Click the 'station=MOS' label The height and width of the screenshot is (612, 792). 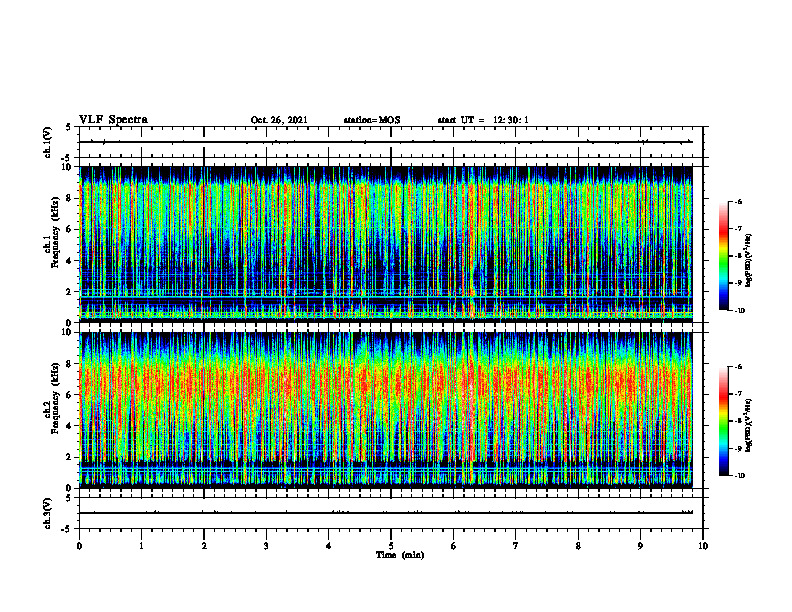[372, 120]
